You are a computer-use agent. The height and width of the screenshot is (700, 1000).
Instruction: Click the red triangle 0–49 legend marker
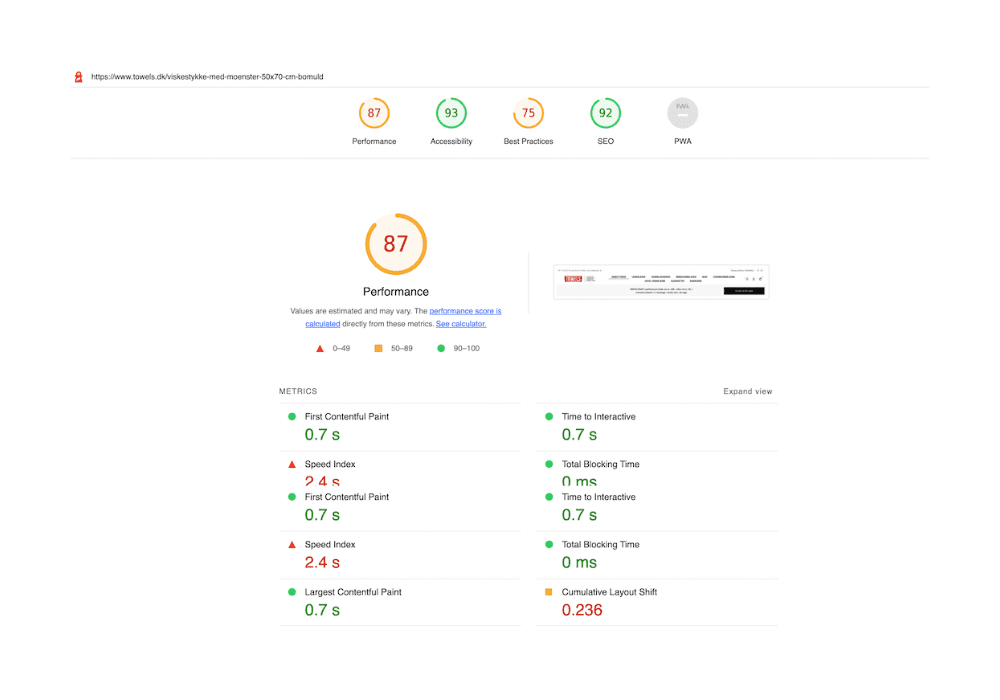318,347
